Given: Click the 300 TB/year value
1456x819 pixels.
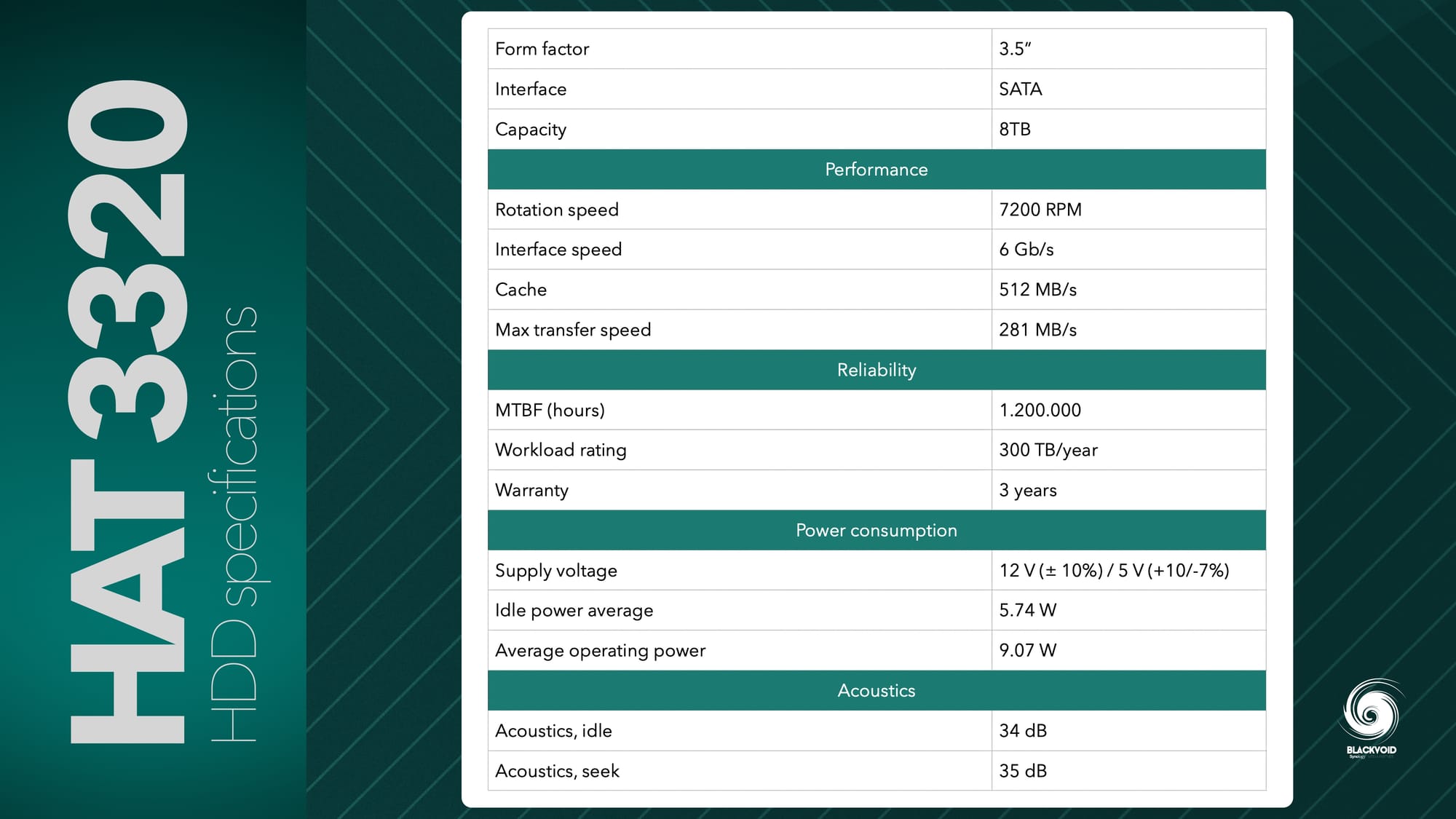Looking at the screenshot, I should click(x=1048, y=450).
